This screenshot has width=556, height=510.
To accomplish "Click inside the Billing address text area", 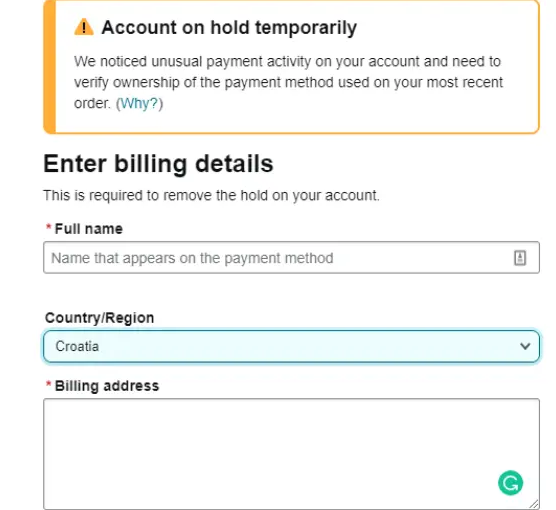I will (291, 454).
